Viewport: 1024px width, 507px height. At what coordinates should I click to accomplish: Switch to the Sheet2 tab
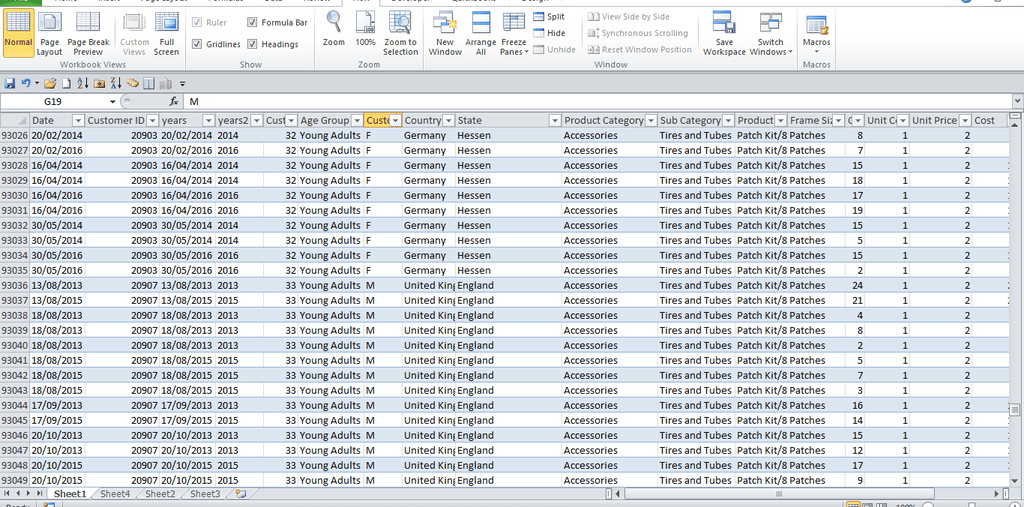coord(160,494)
